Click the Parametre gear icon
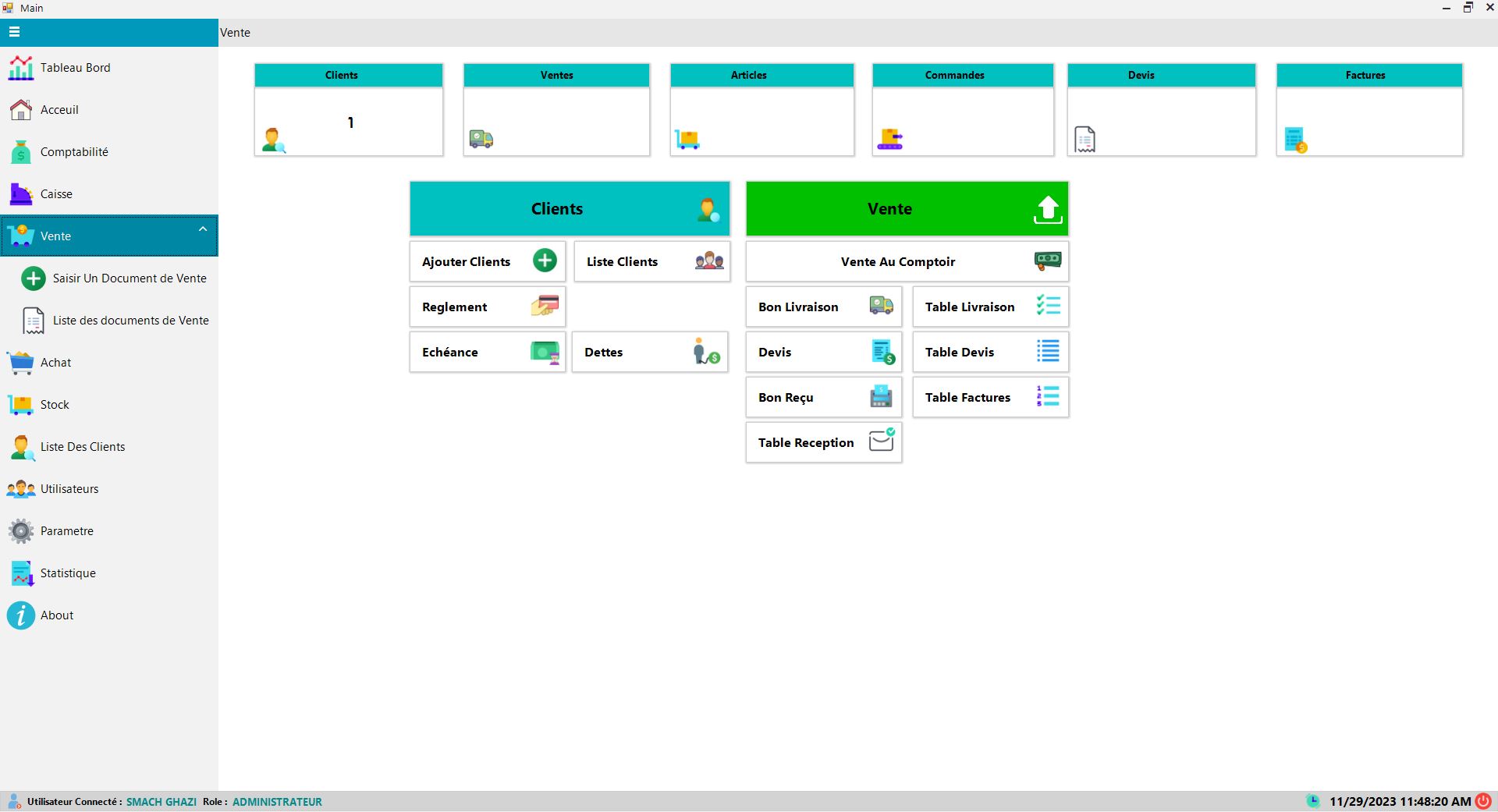This screenshot has height=812, width=1498. pyautogui.click(x=20, y=531)
